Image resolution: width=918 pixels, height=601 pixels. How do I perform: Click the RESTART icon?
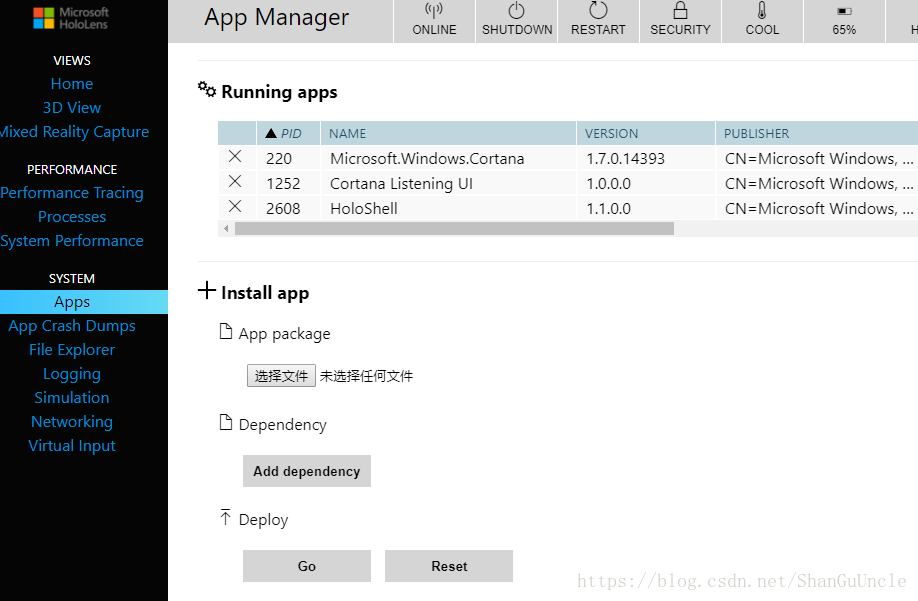click(598, 11)
